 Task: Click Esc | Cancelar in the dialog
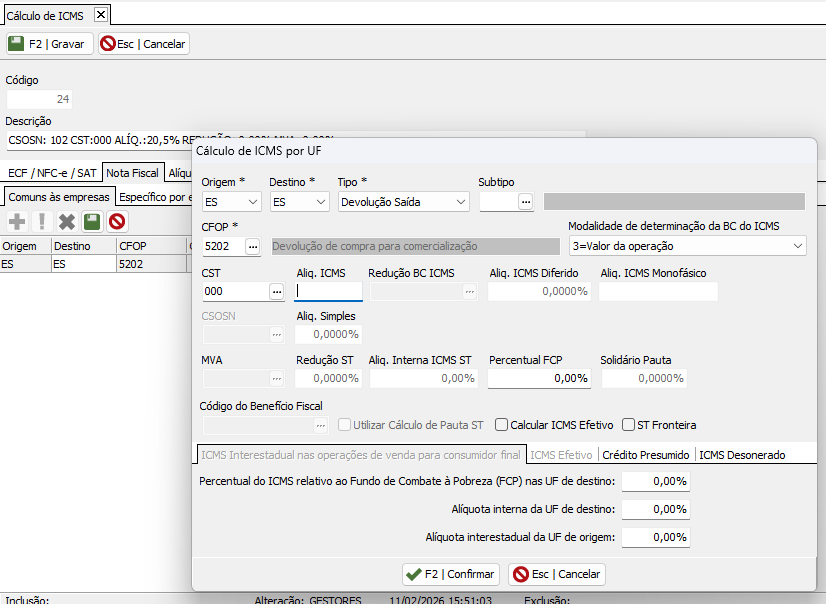[x=557, y=574]
